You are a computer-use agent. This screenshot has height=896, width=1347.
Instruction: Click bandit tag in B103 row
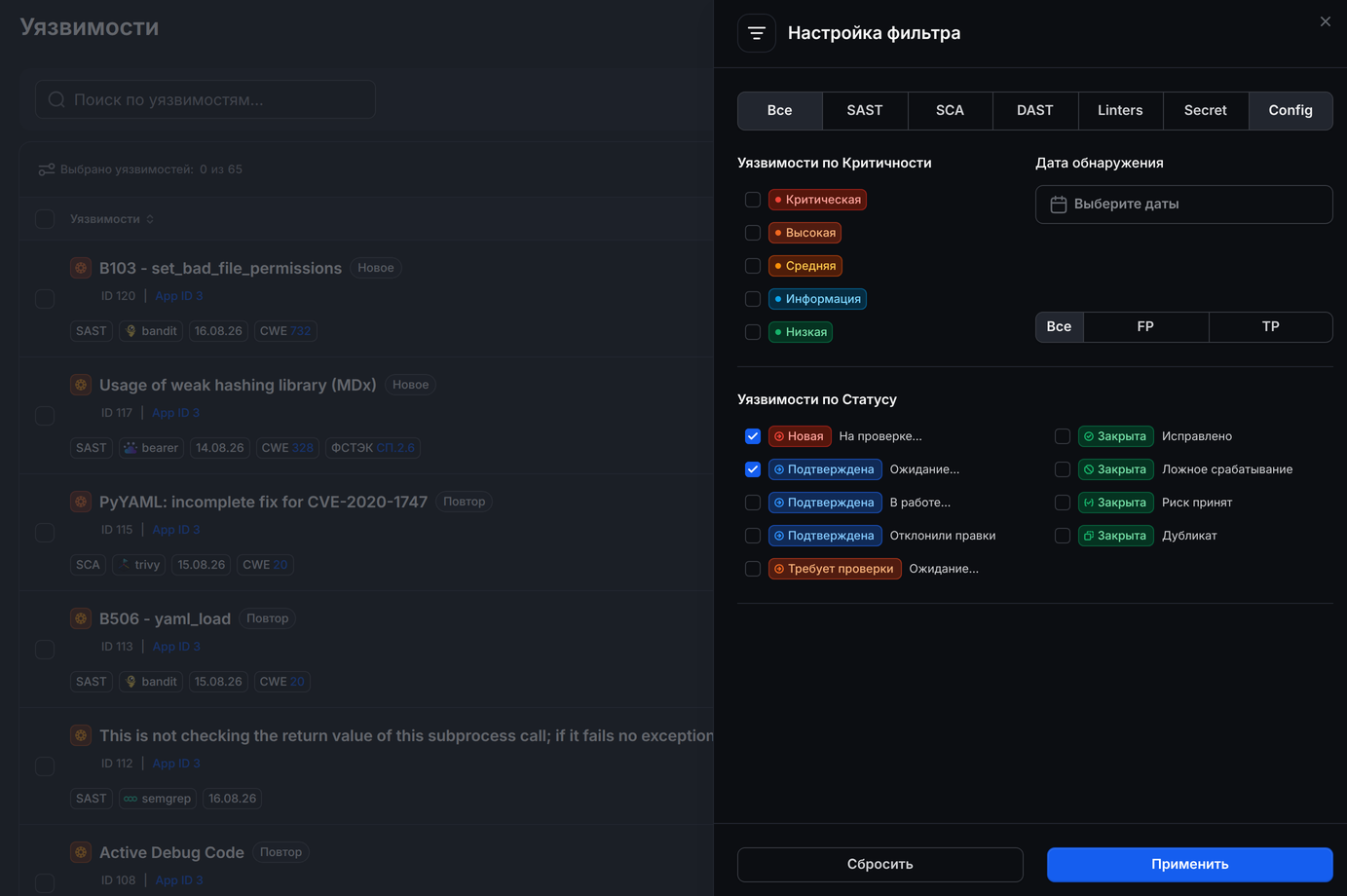tap(150, 331)
